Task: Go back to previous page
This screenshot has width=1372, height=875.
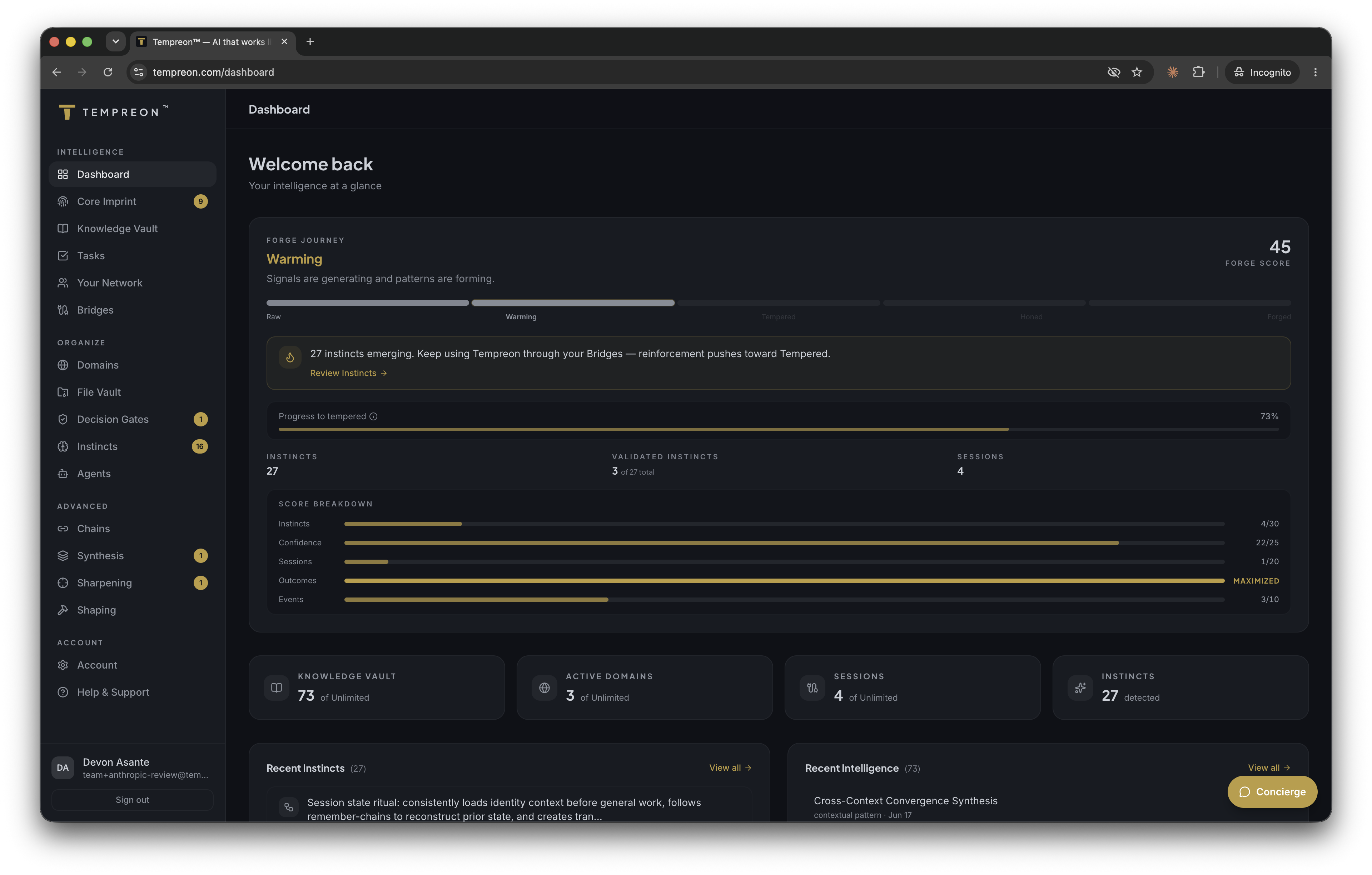Action: (x=56, y=72)
